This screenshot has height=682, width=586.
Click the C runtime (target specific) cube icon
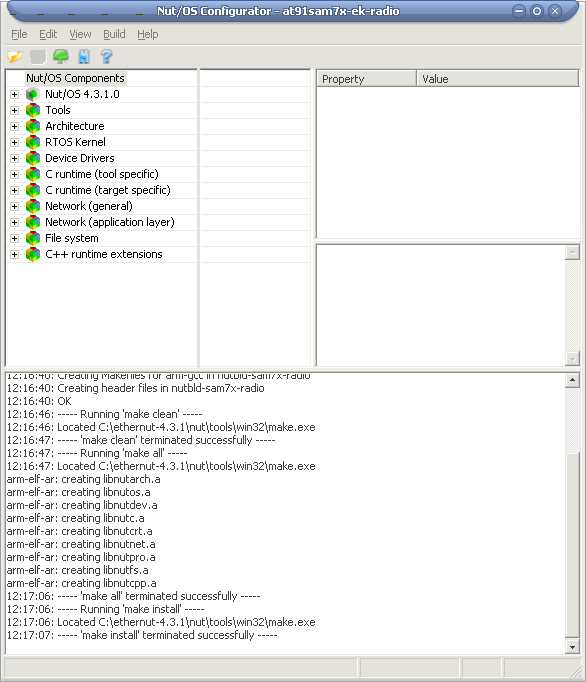tap(33, 190)
